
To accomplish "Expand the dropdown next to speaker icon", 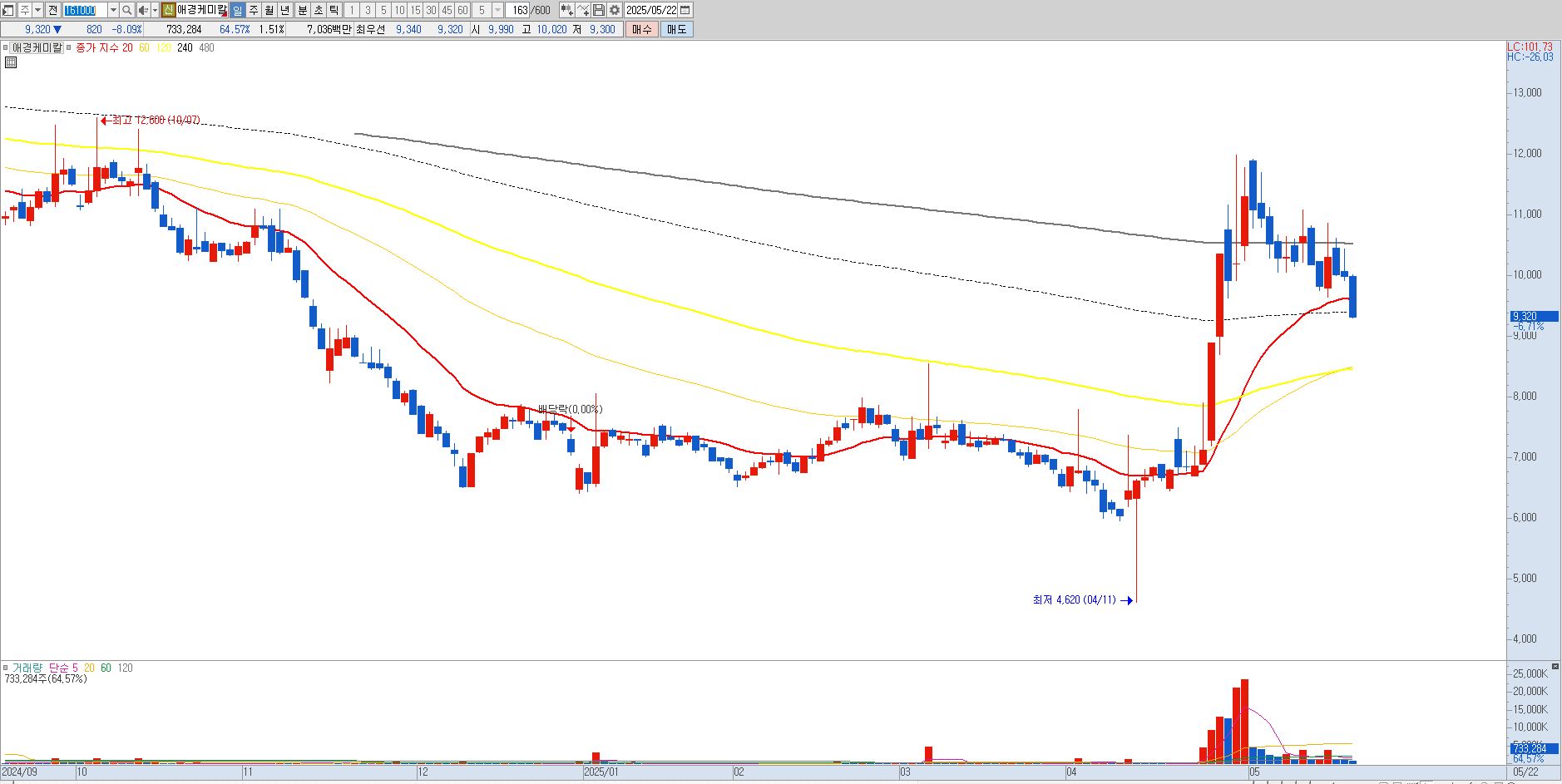I will pos(155,10).
